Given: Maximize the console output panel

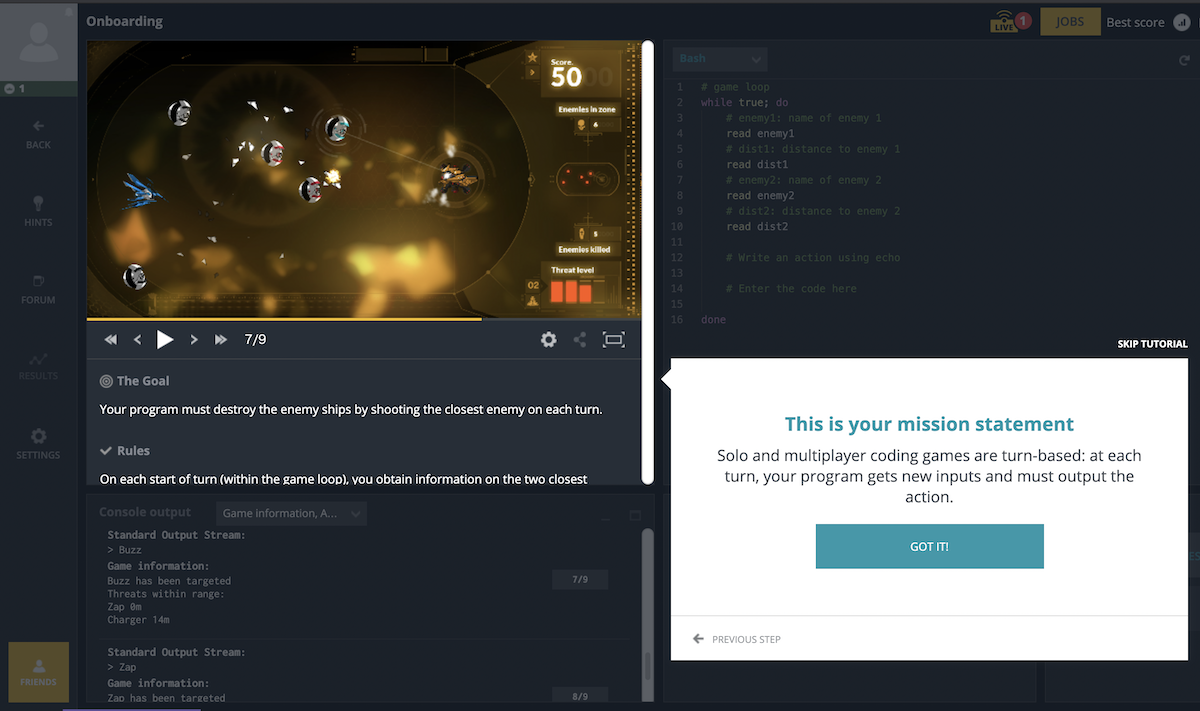Looking at the screenshot, I should tap(635, 516).
